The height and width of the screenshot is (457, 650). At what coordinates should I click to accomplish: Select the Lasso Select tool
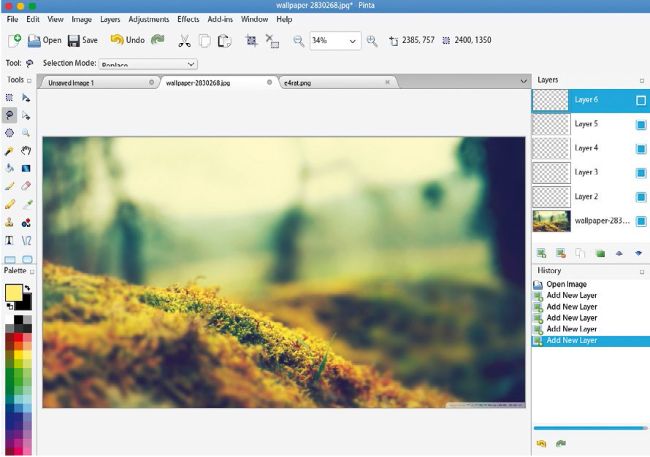tap(10, 115)
